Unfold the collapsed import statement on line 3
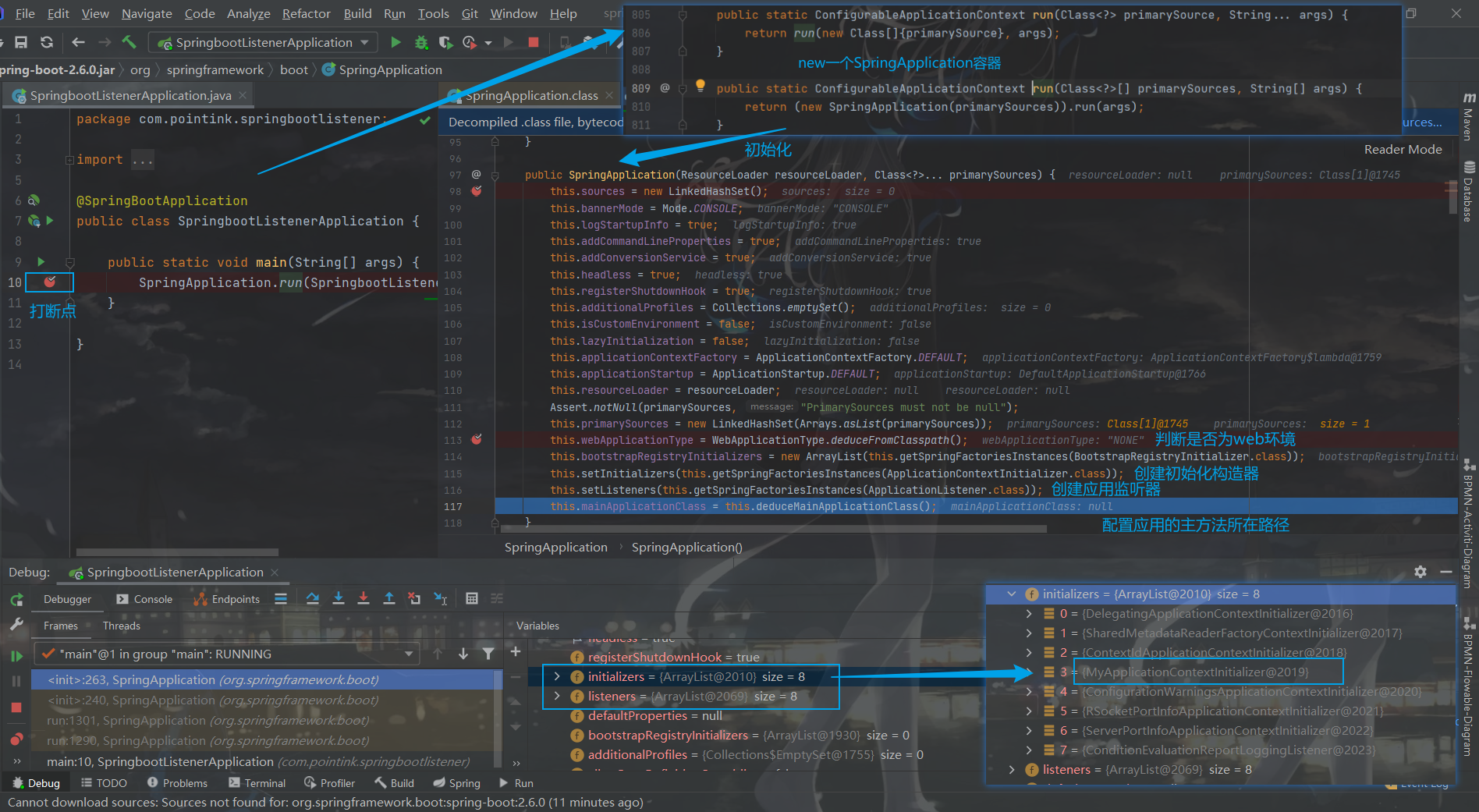Viewport: 1479px width, 812px height. click(69, 160)
